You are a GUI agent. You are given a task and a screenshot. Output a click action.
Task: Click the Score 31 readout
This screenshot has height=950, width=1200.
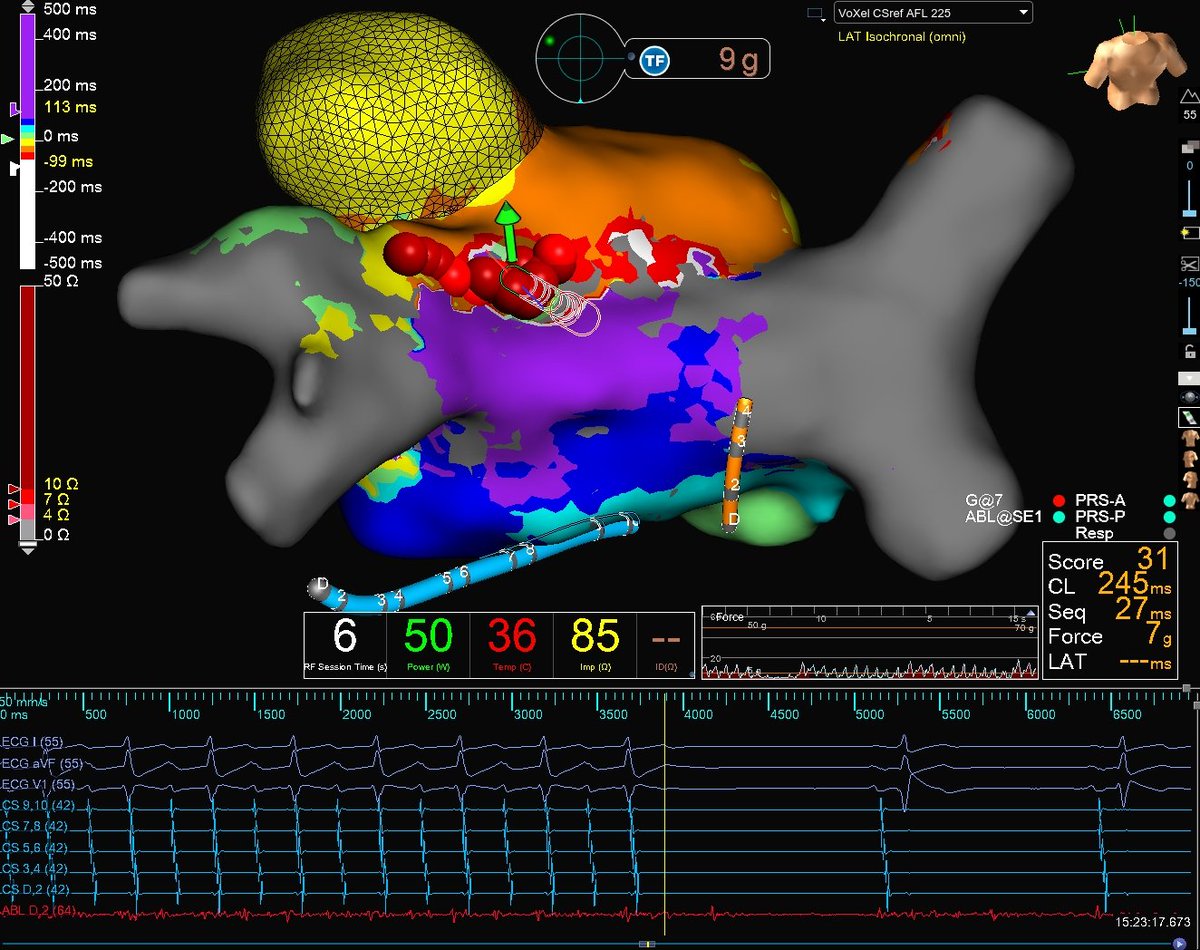tap(1108, 560)
